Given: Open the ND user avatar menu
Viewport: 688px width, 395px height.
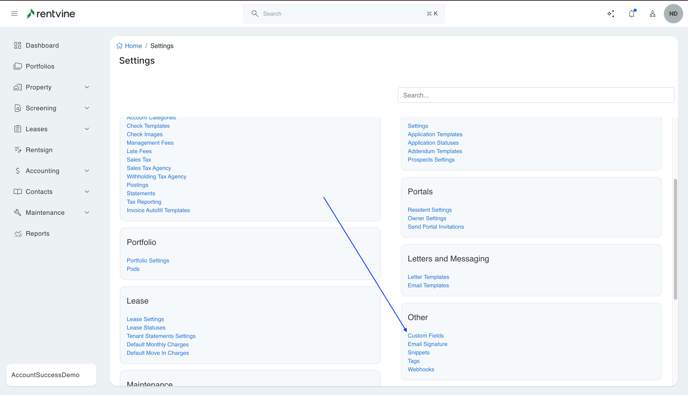Looking at the screenshot, I should click(x=673, y=14).
